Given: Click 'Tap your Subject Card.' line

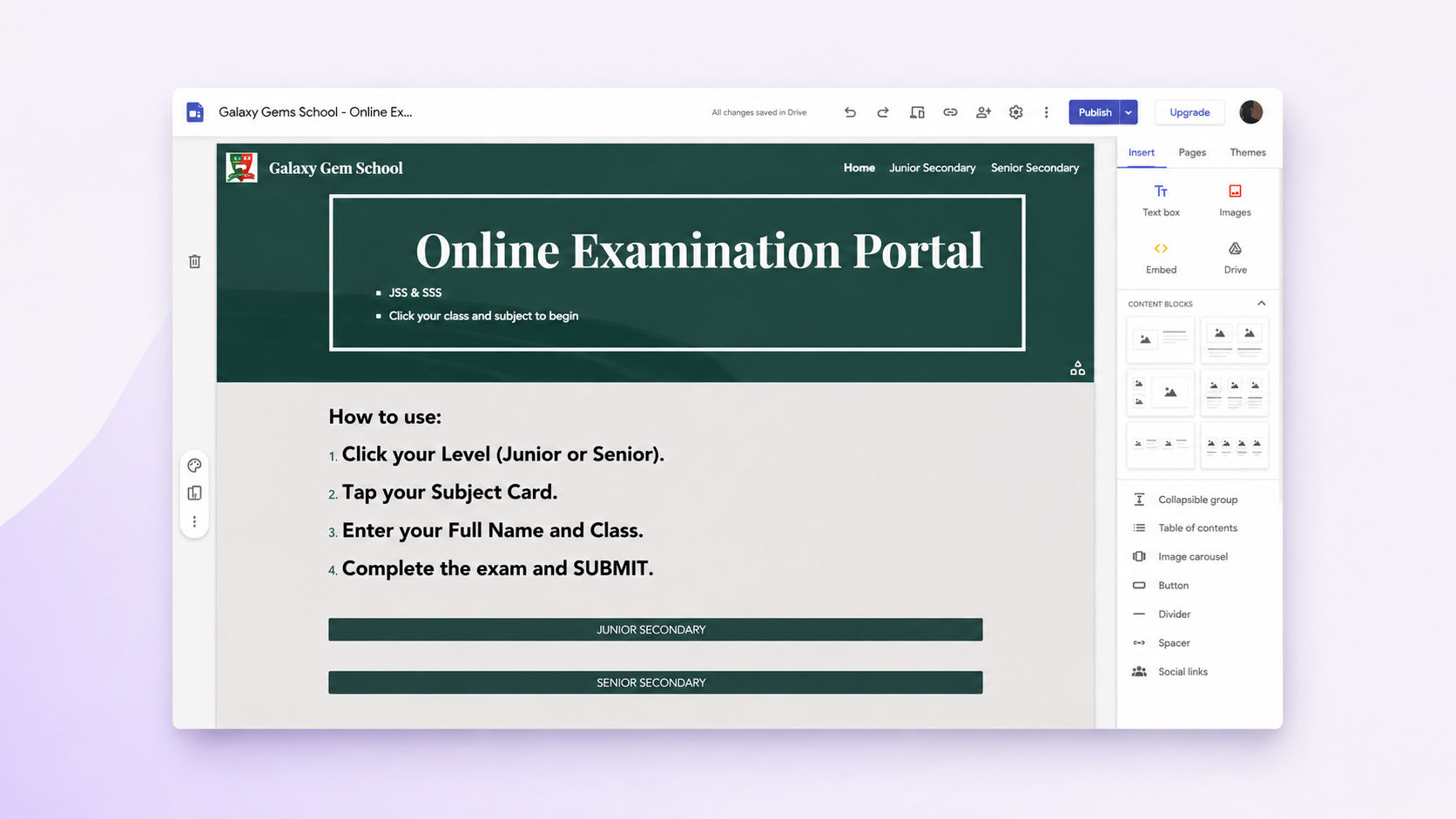Looking at the screenshot, I should tap(449, 493).
